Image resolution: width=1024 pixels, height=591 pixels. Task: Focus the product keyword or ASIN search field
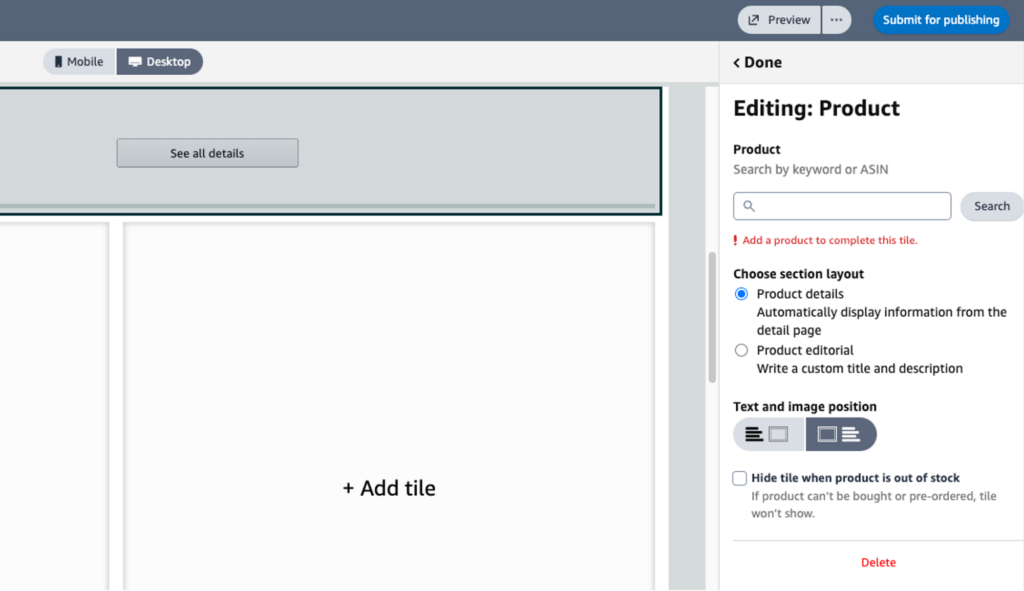(x=842, y=206)
